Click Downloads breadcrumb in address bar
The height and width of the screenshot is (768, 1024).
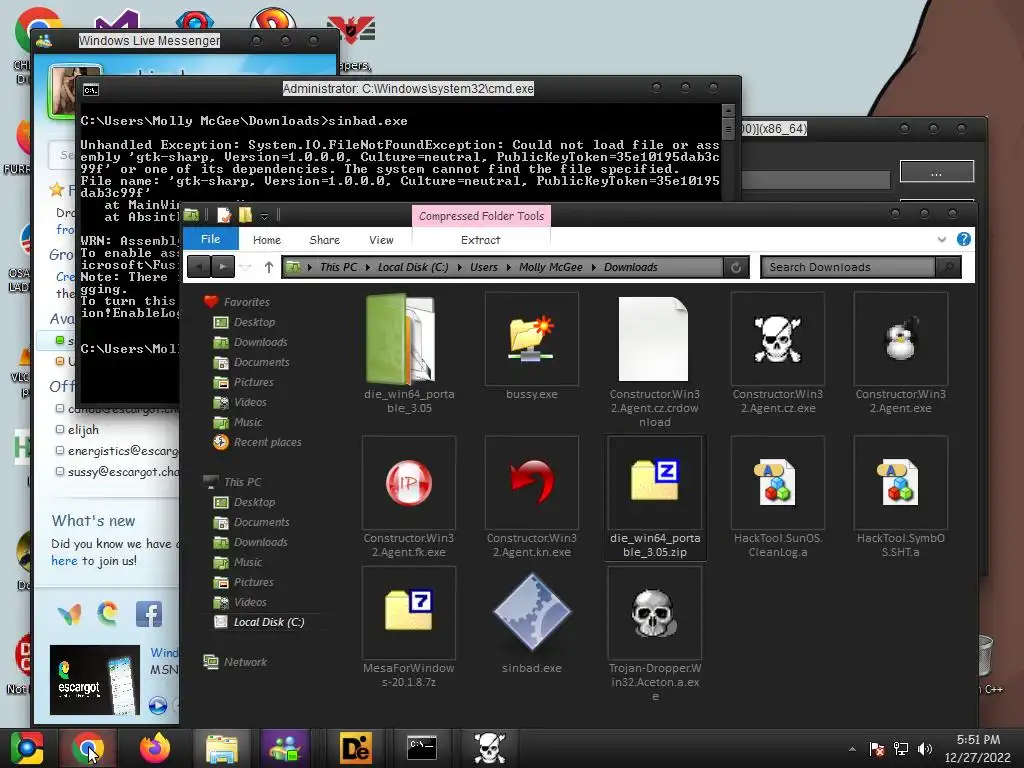(x=631, y=267)
